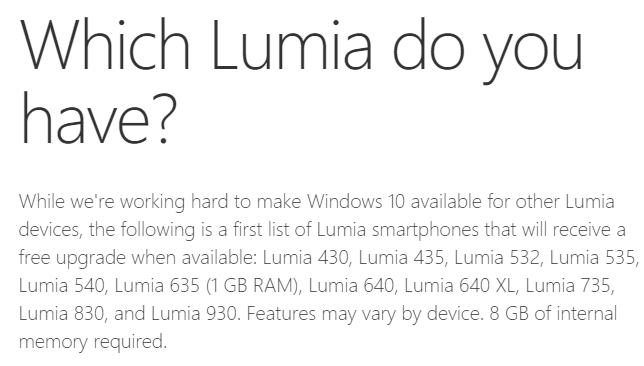The image size is (644, 366).
Task: Select the "Lumia 535" model text
Action: [592, 258]
